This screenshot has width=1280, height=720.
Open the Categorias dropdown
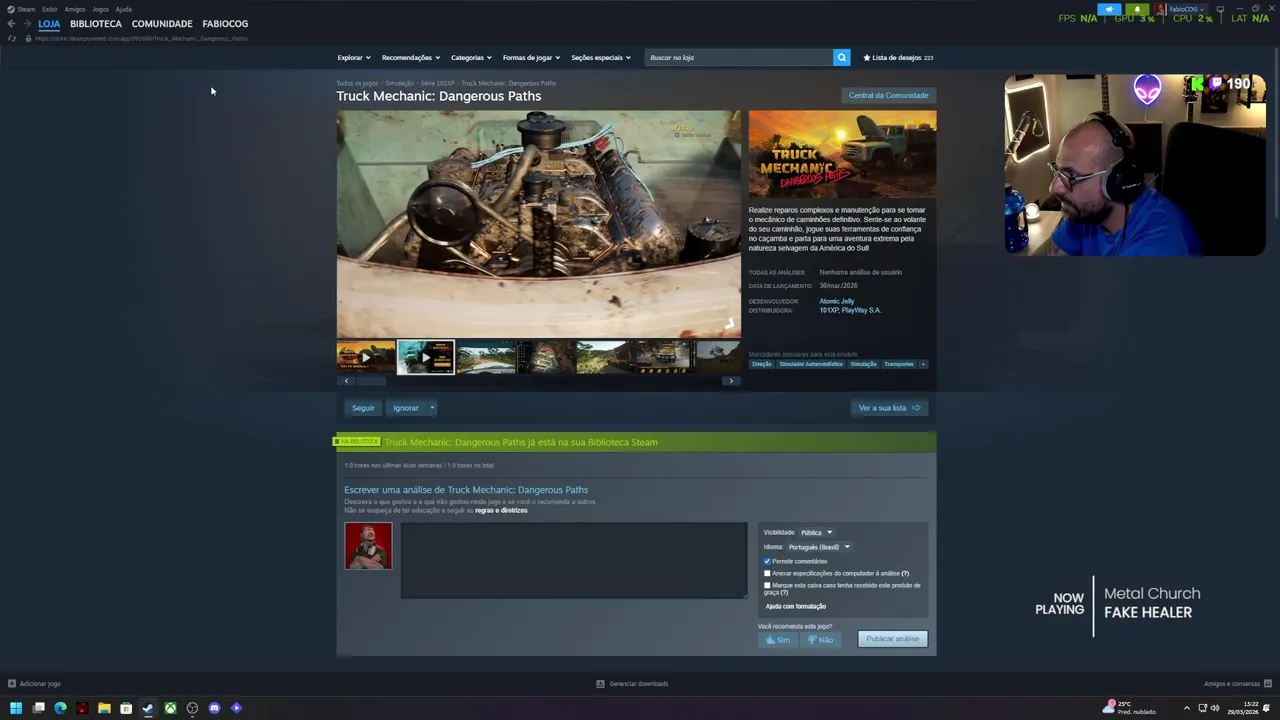click(471, 57)
